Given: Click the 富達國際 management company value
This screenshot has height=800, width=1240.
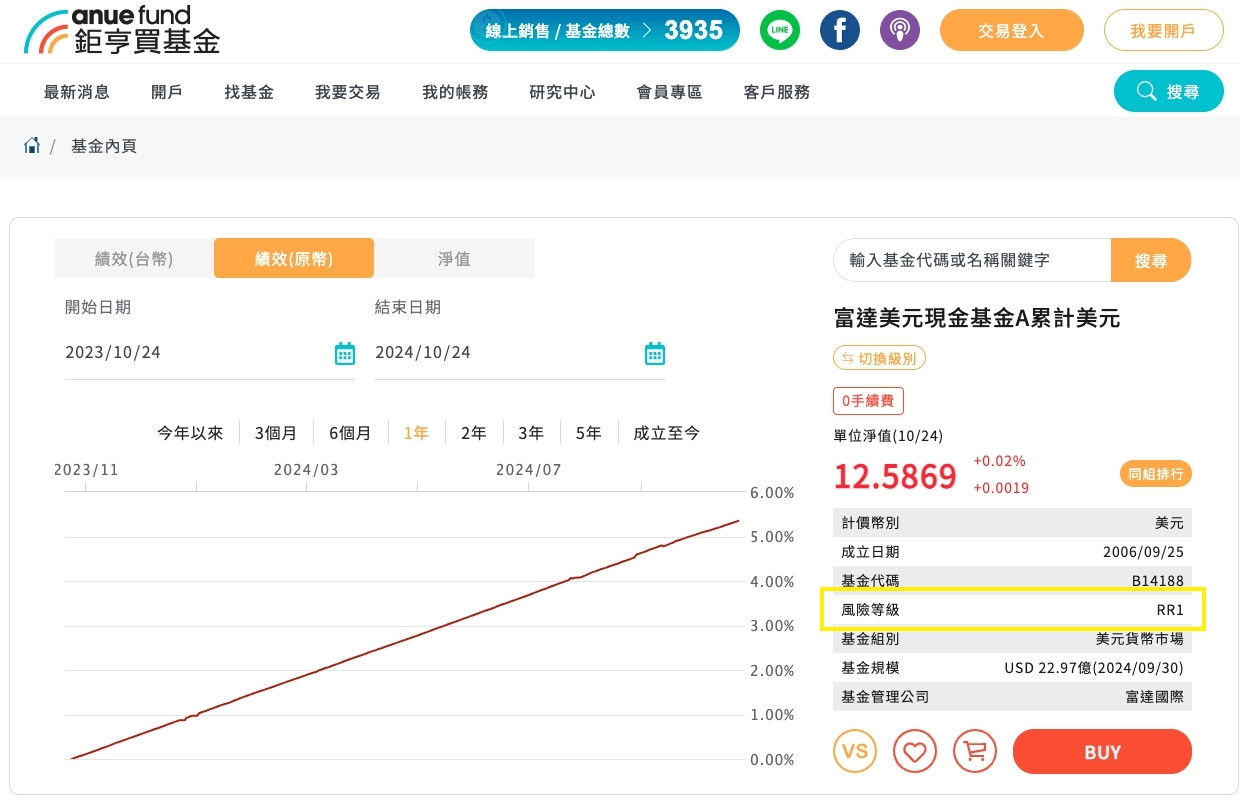Looking at the screenshot, I should coord(1155,696).
